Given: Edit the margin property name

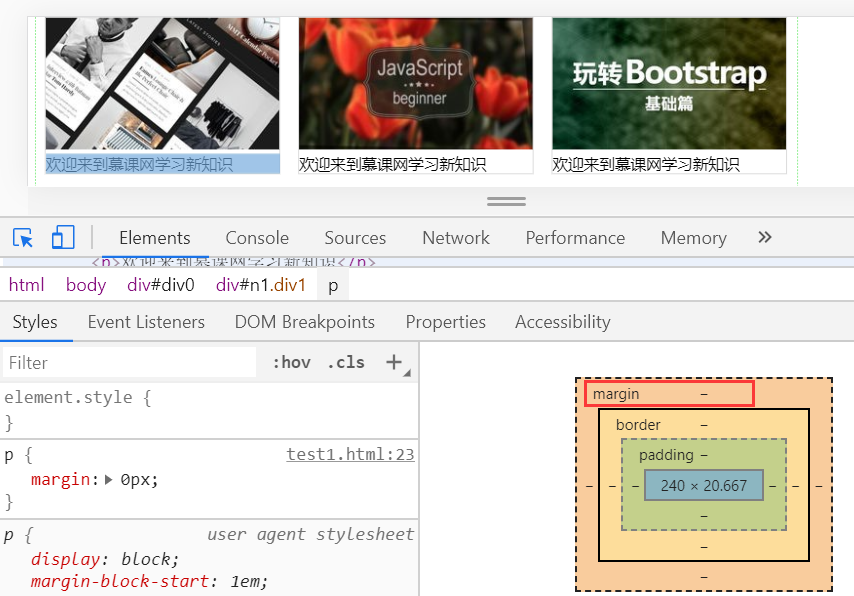Looking at the screenshot, I should pyautogui.click(x=60, y=479).
